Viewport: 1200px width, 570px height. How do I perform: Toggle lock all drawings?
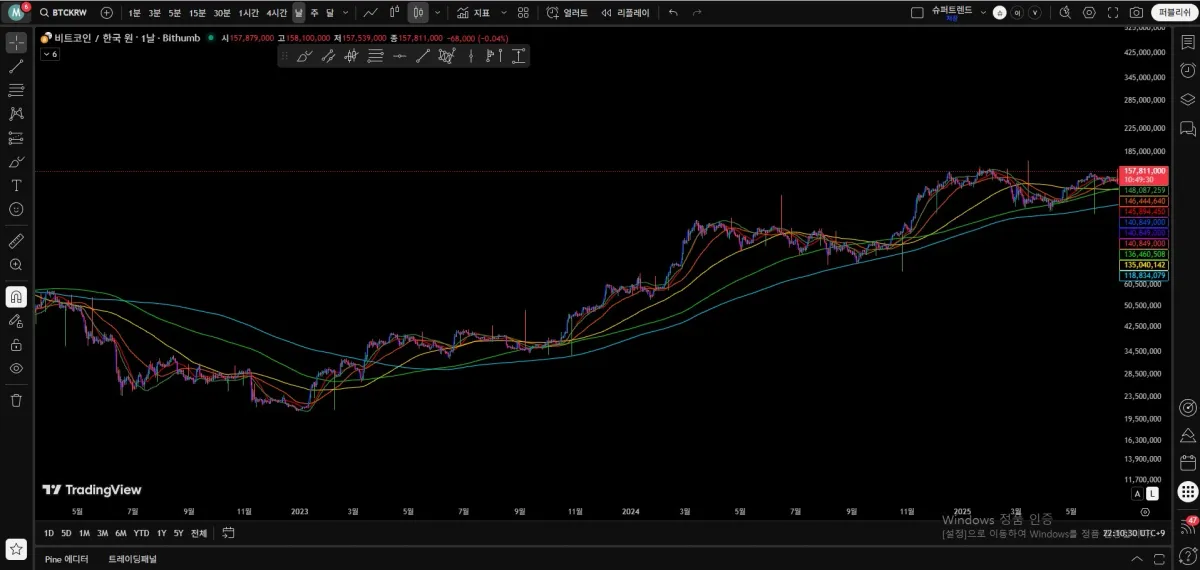click(x=16, y=345)
